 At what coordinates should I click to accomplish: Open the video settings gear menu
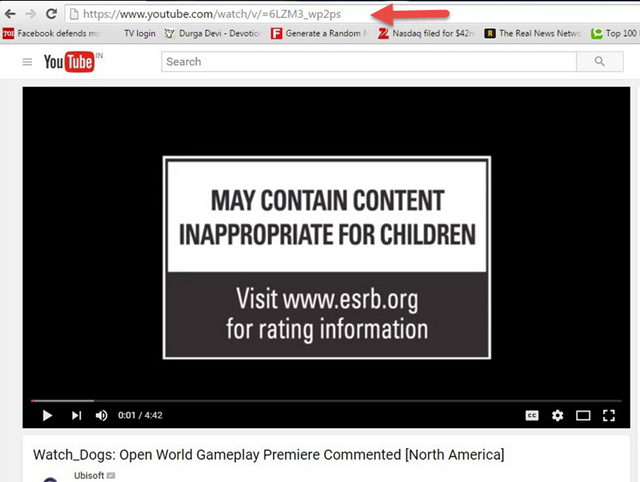coord(558,415)
